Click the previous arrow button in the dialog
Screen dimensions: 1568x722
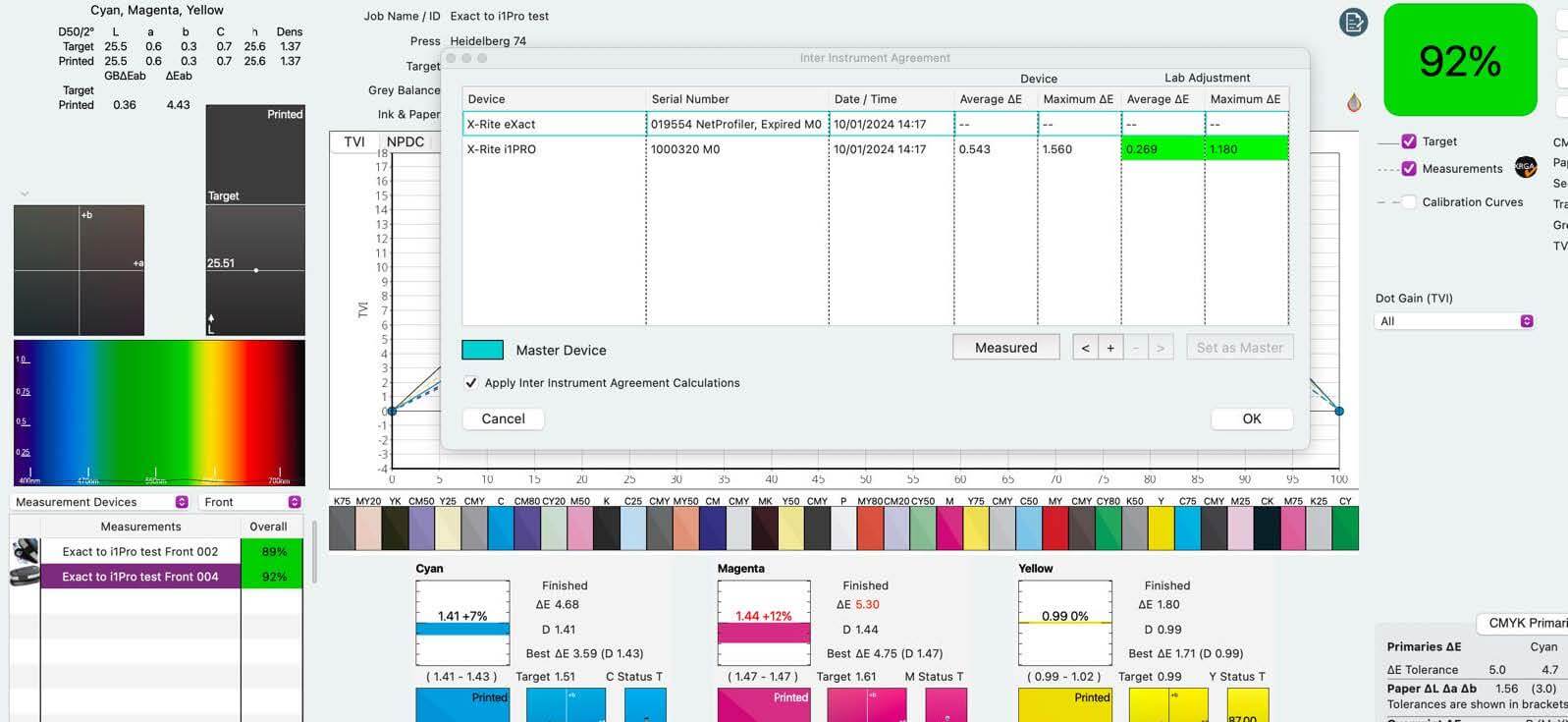click(1085, 348)
